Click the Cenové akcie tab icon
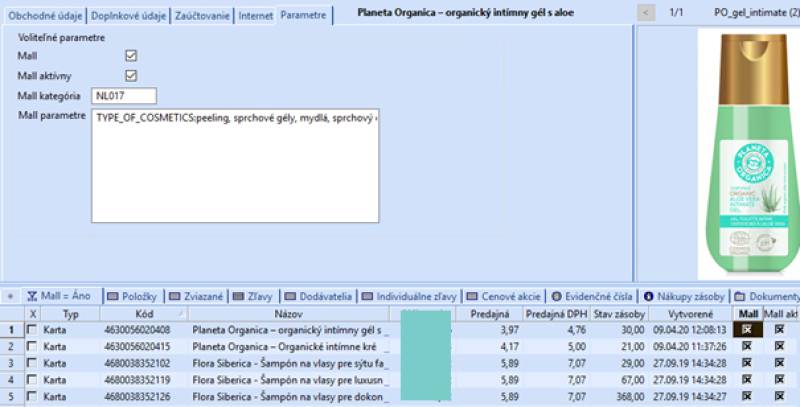Viewport: 800px width, 407px height. point(472,296)
